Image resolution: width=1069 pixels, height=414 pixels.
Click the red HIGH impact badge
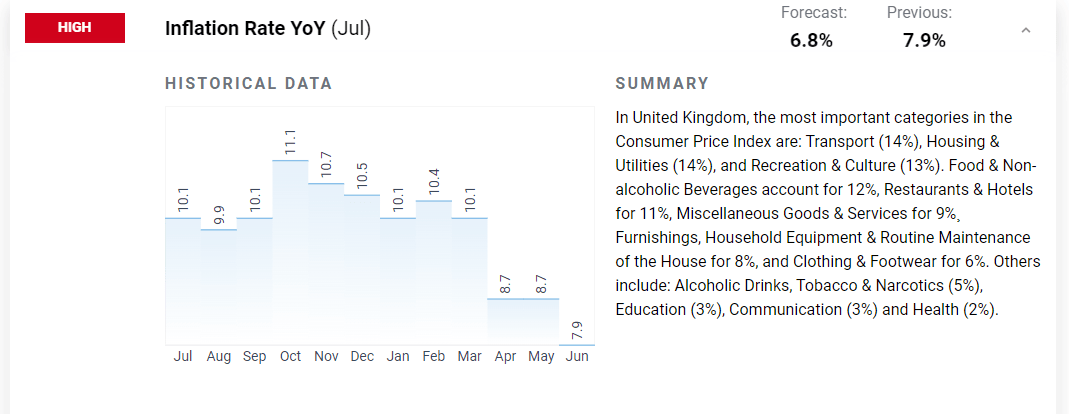coord(75,28)
